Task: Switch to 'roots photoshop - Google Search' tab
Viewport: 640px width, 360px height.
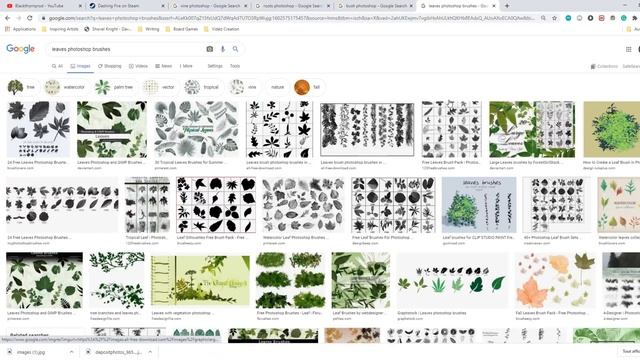Action: [x=292, y=6]
